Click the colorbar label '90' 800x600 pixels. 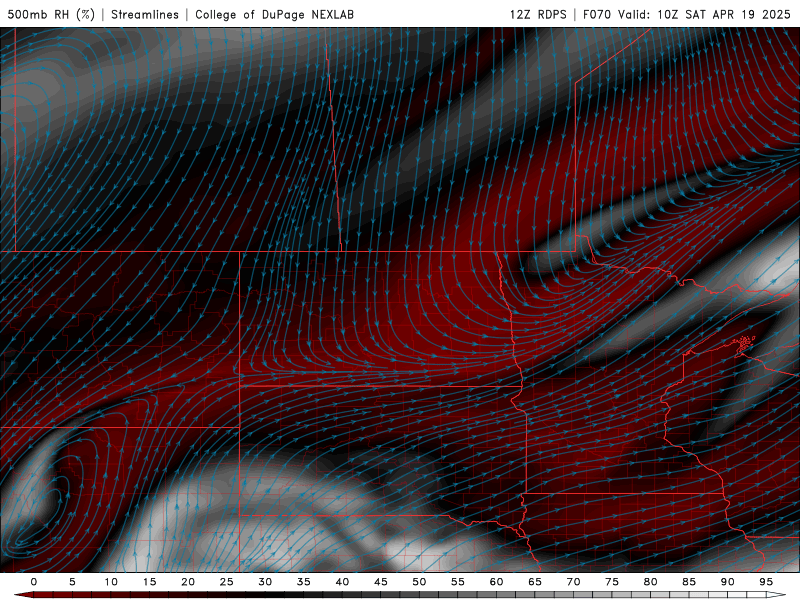pos(727,582)
